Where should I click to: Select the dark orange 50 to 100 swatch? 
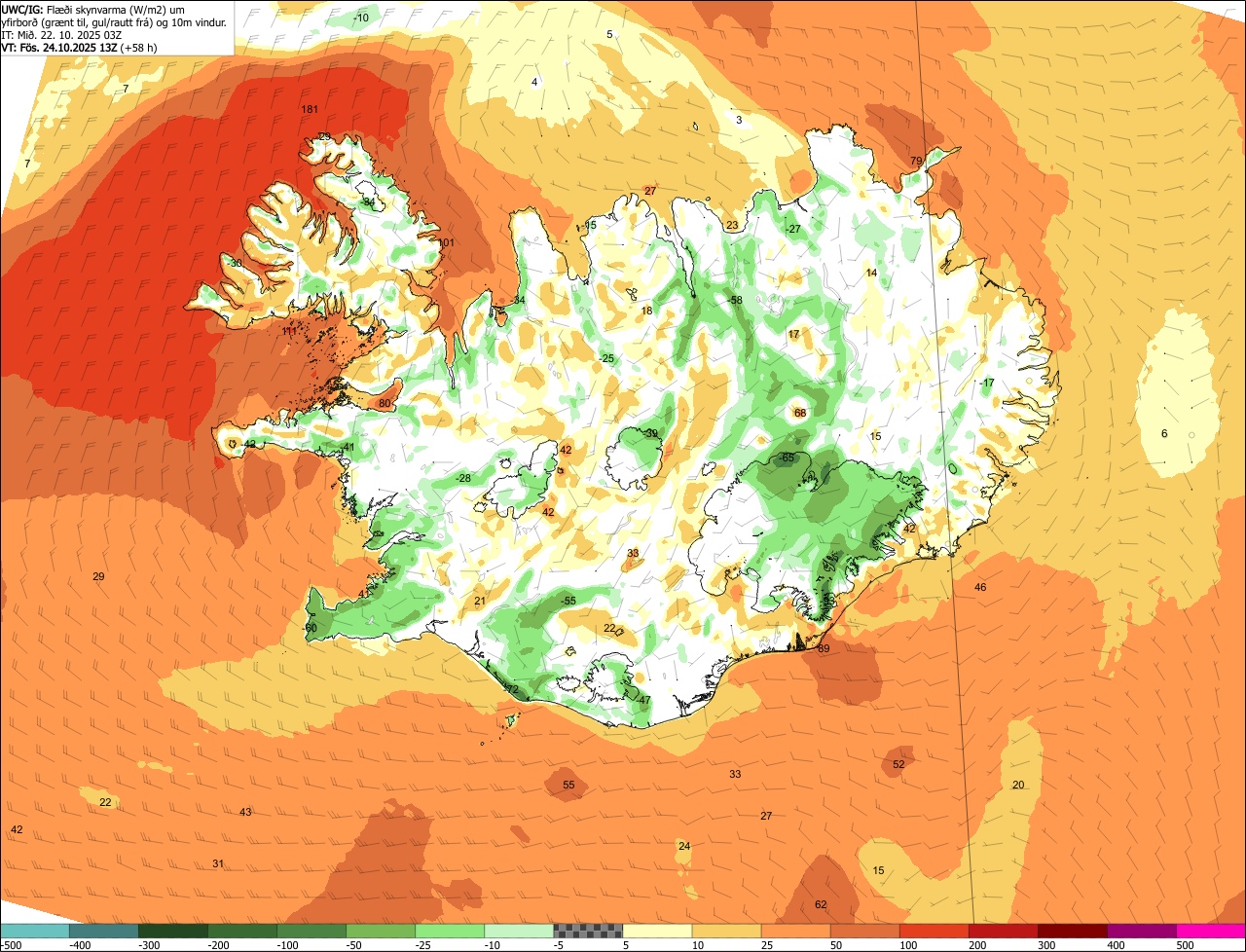tap(864, 931)
